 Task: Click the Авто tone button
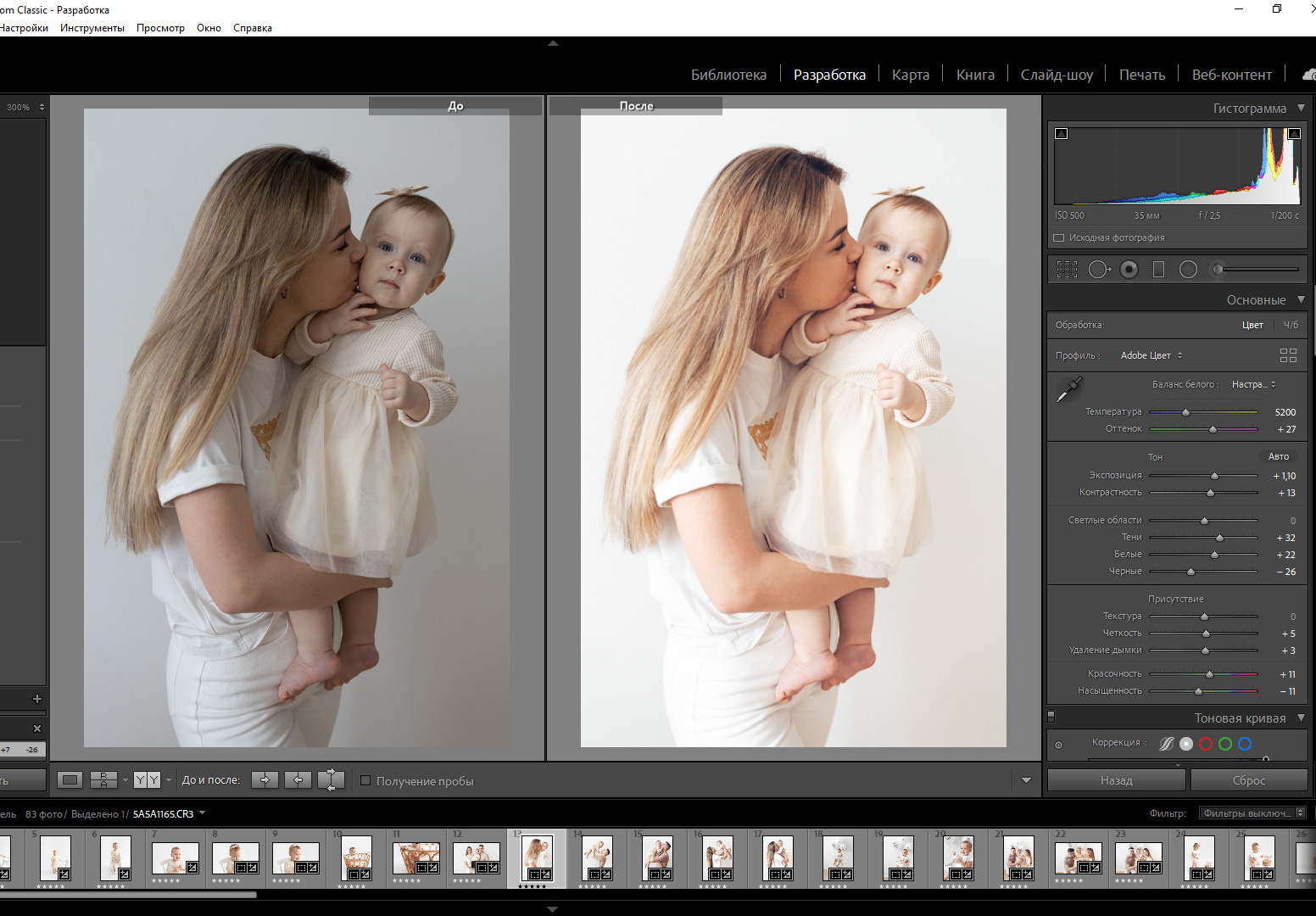1278,456
